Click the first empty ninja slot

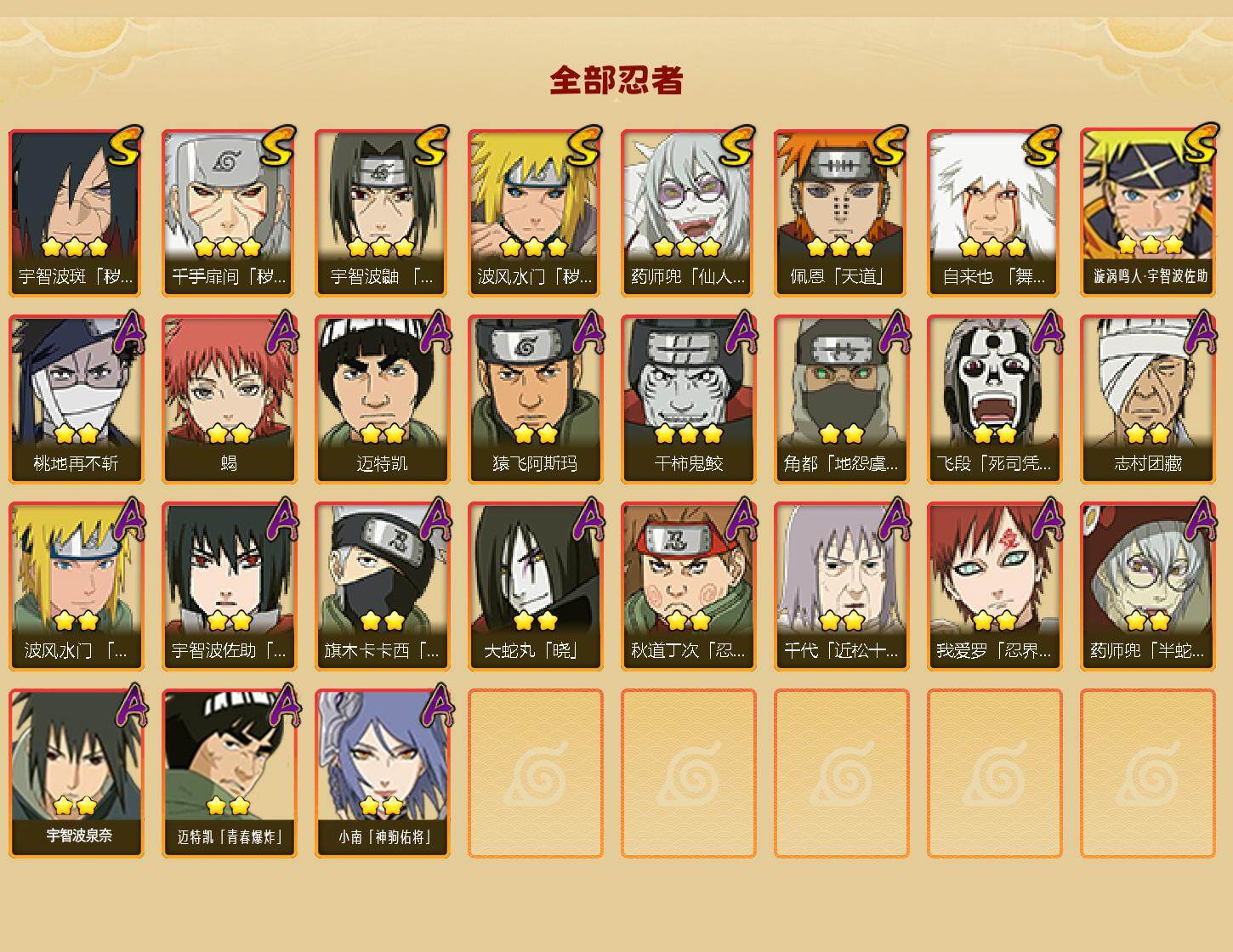click(535, 773)
